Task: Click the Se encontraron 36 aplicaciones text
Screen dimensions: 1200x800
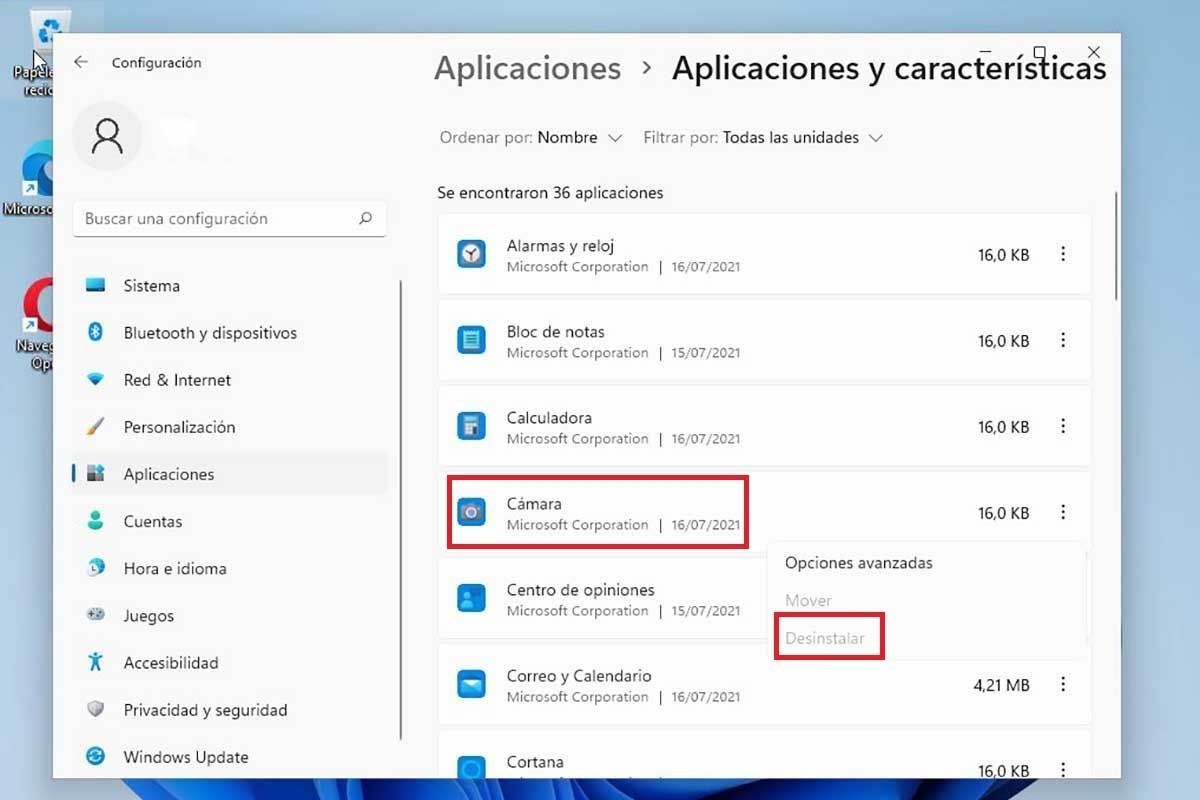Action: coord(550,192)
